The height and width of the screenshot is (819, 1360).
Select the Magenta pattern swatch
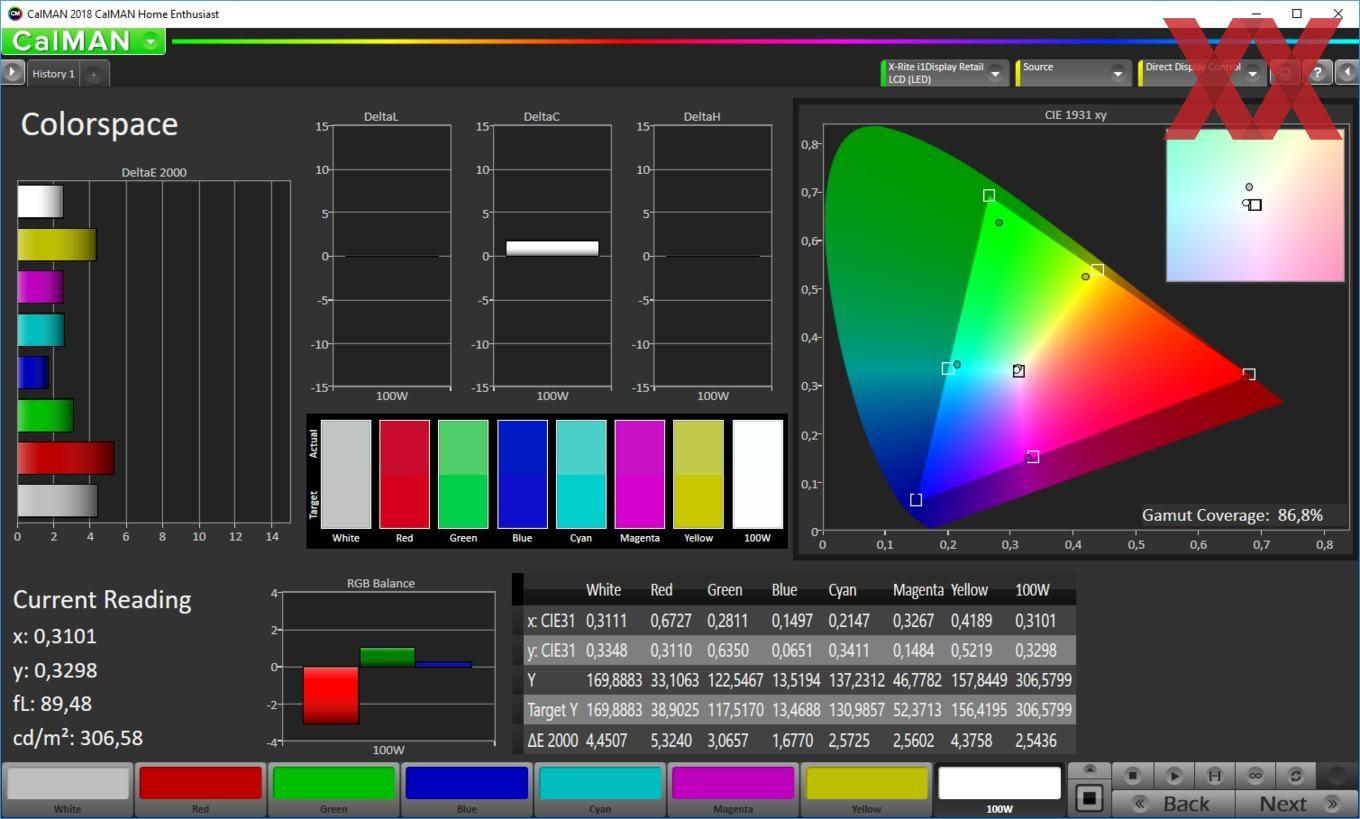(733, 790)
